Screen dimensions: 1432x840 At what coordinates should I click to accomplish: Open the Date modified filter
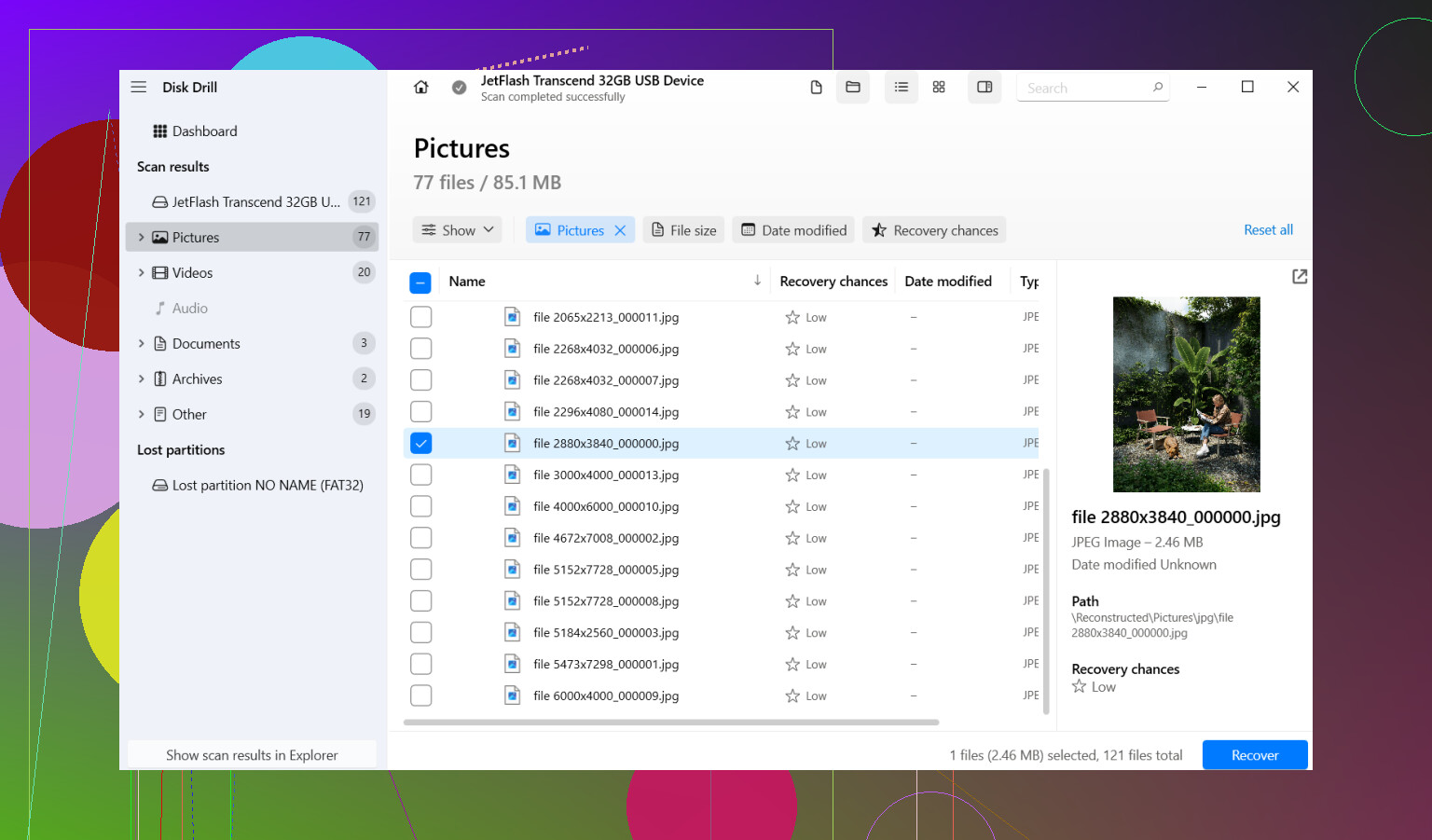point(794,230)
